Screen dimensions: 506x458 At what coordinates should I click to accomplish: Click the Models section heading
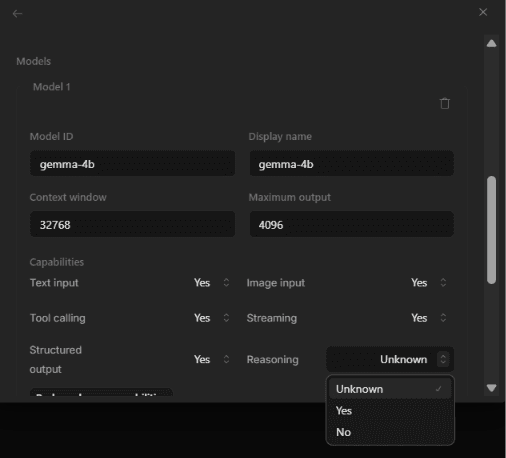34,61
